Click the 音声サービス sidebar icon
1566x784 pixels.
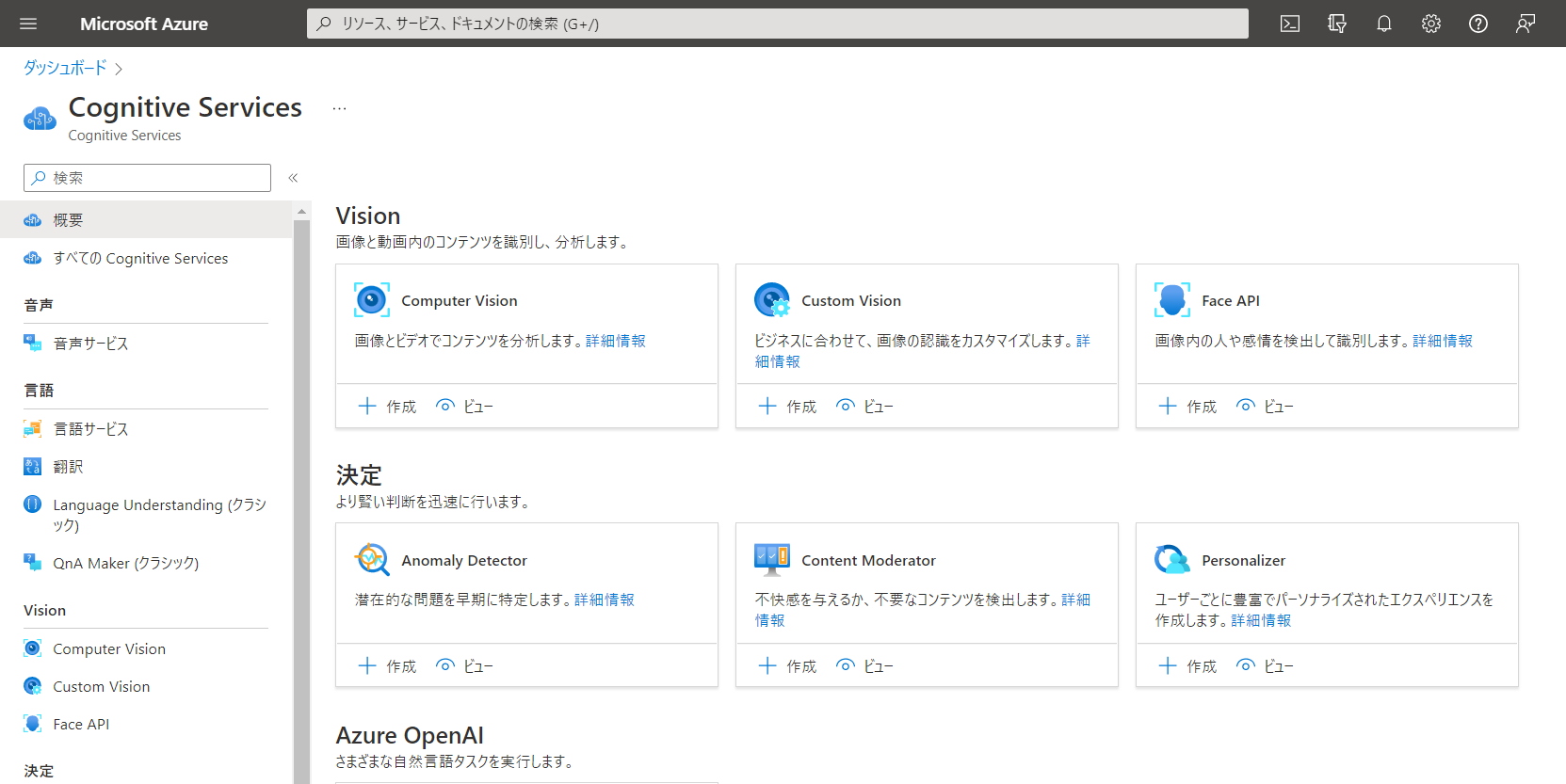point(33,344)
